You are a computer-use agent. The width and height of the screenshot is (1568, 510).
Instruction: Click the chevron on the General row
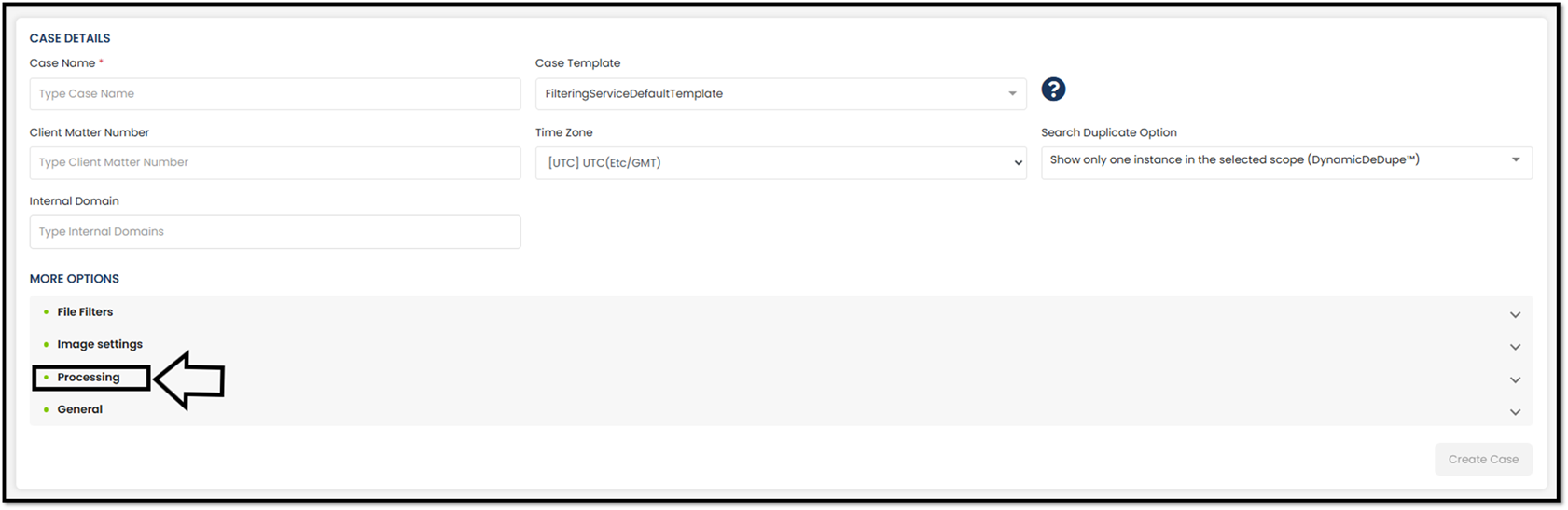click(1515, 412)
